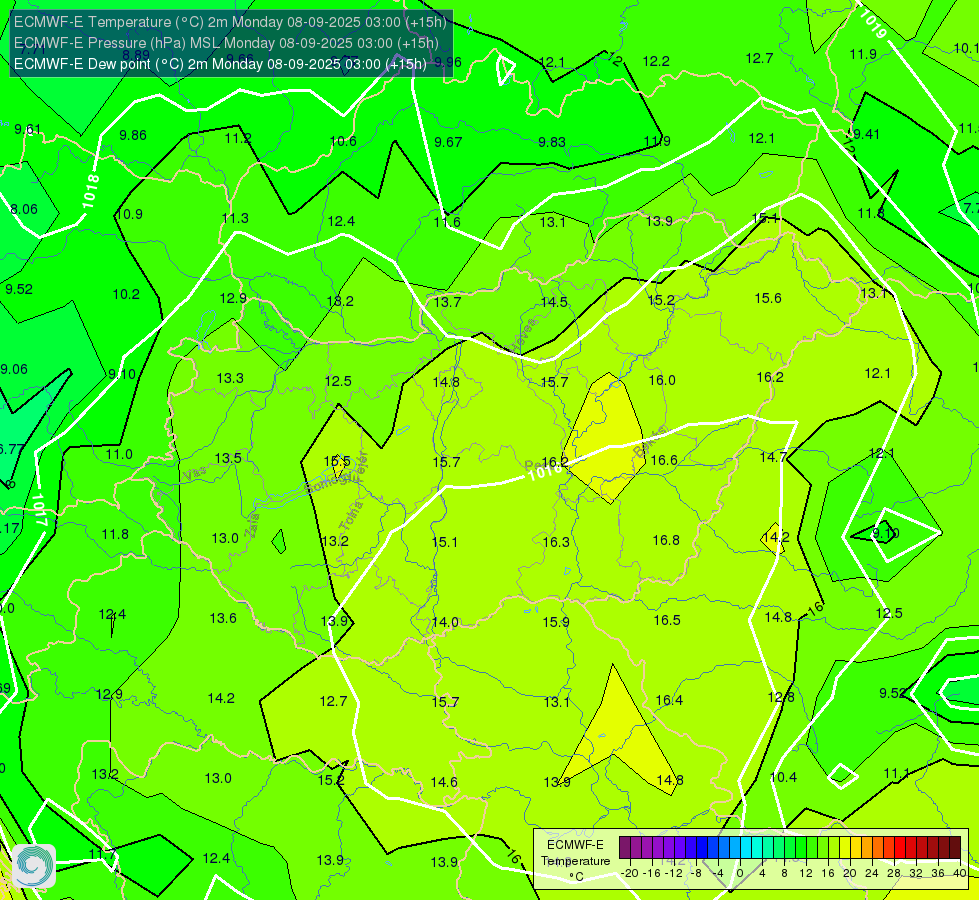This screenshot has width=979, height=900.
Task: Pick the bright red swatch right of 28
Action: point(900,848)
